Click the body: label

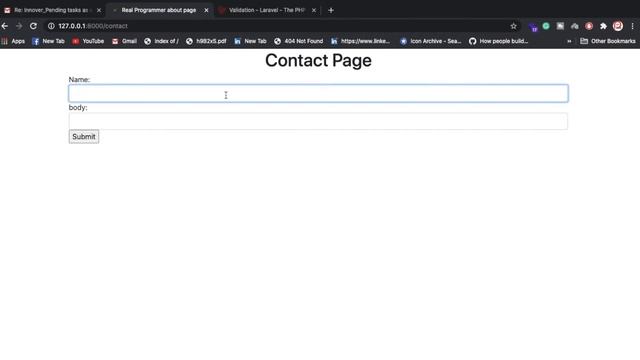point(78,108)
